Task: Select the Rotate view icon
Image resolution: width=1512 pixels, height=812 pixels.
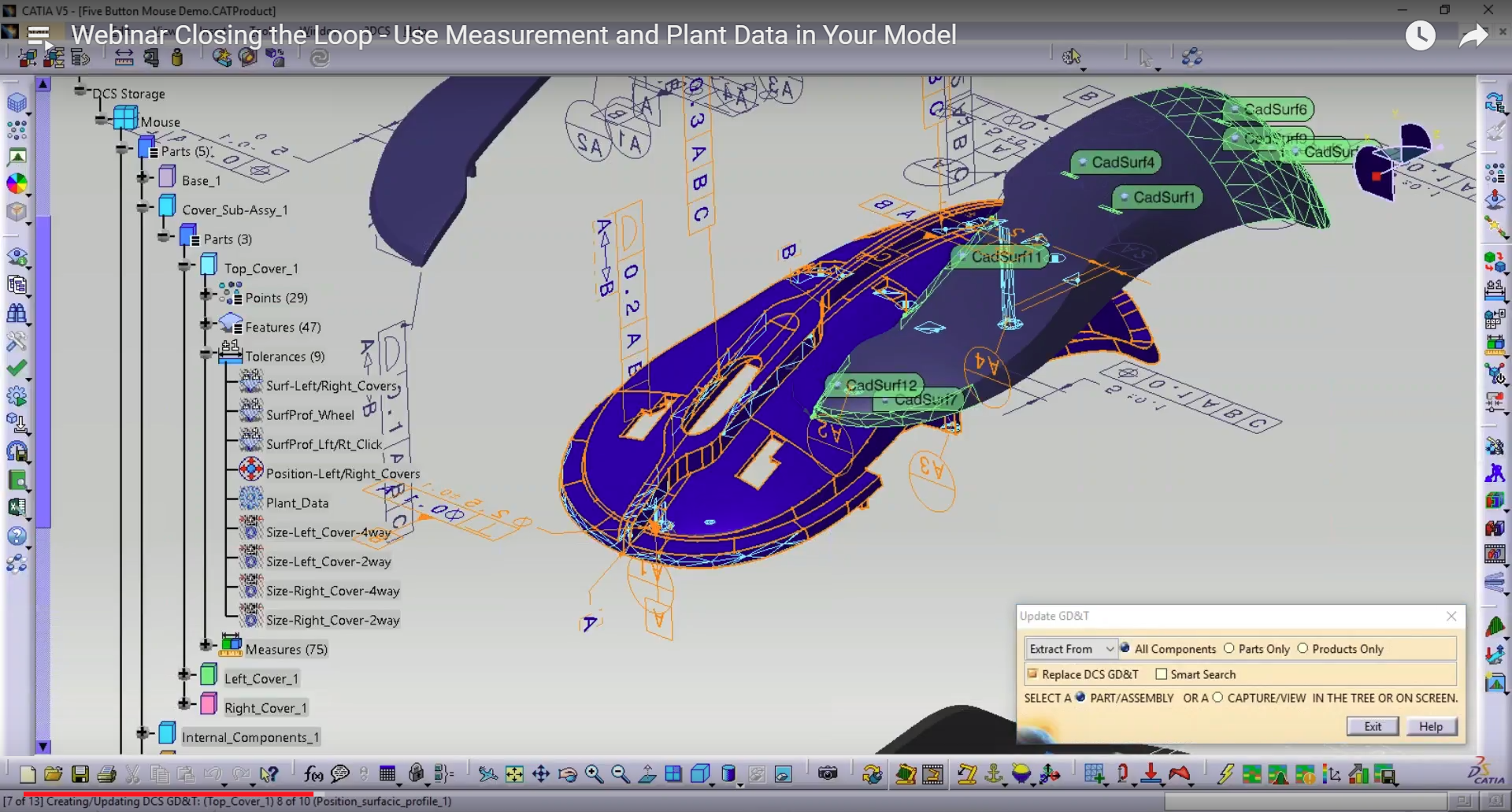Action: coord(568,774)
